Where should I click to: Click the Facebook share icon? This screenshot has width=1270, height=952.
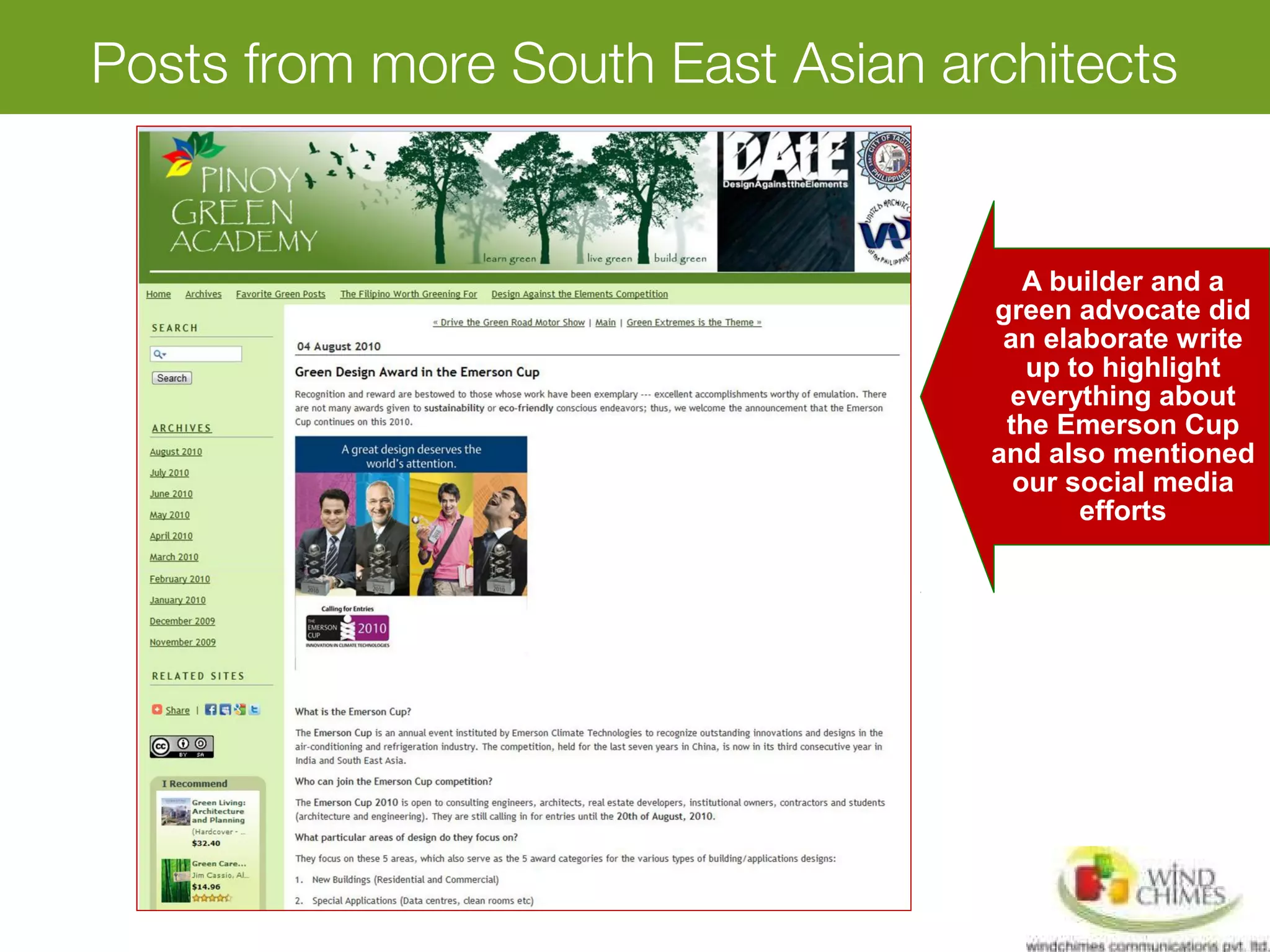[x=211, y=710]
